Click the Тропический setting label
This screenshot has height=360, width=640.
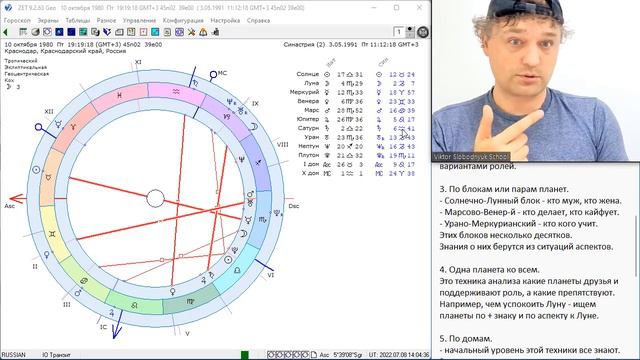(x=21, y=61)
